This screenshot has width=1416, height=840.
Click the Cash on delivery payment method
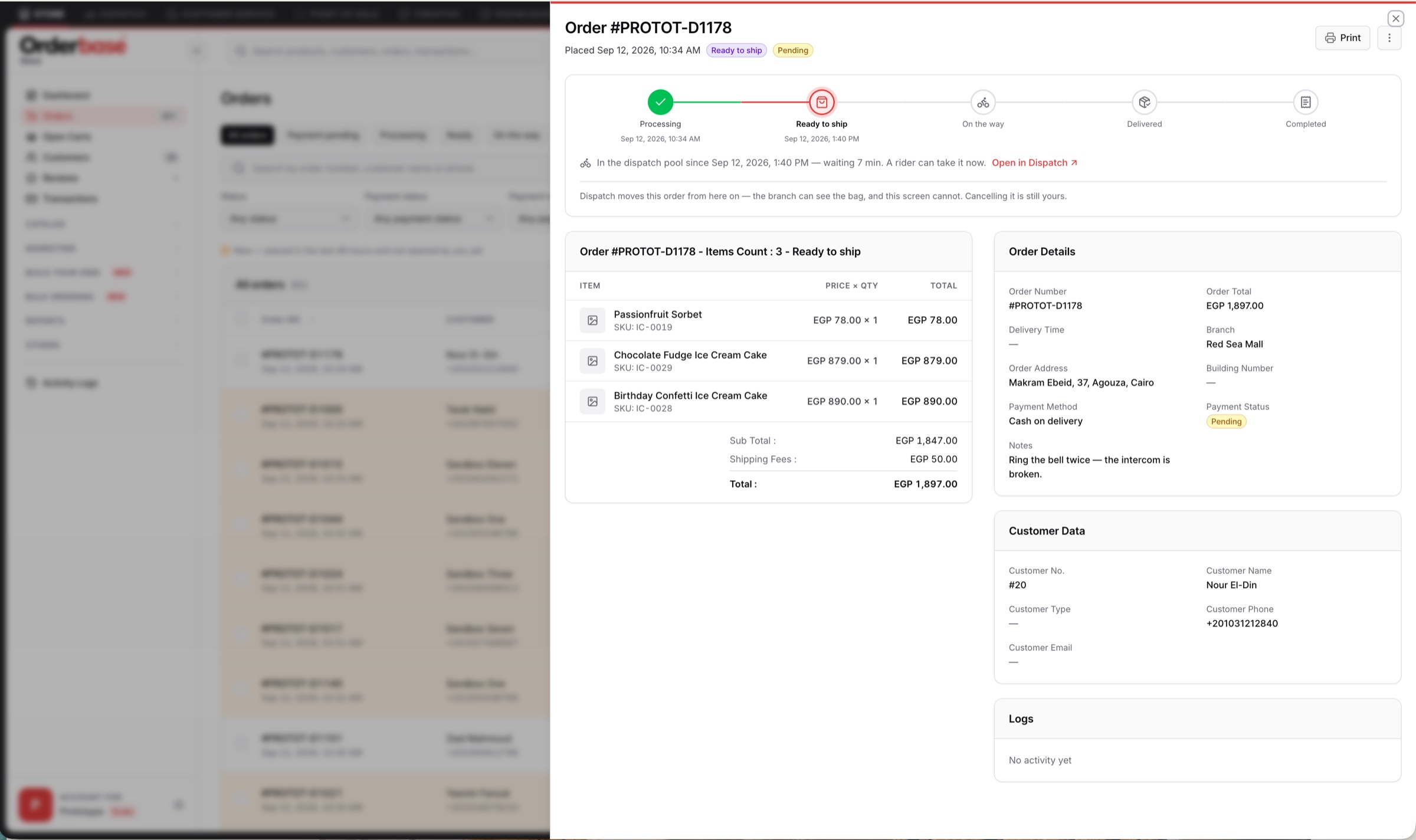click(1045, 421)
